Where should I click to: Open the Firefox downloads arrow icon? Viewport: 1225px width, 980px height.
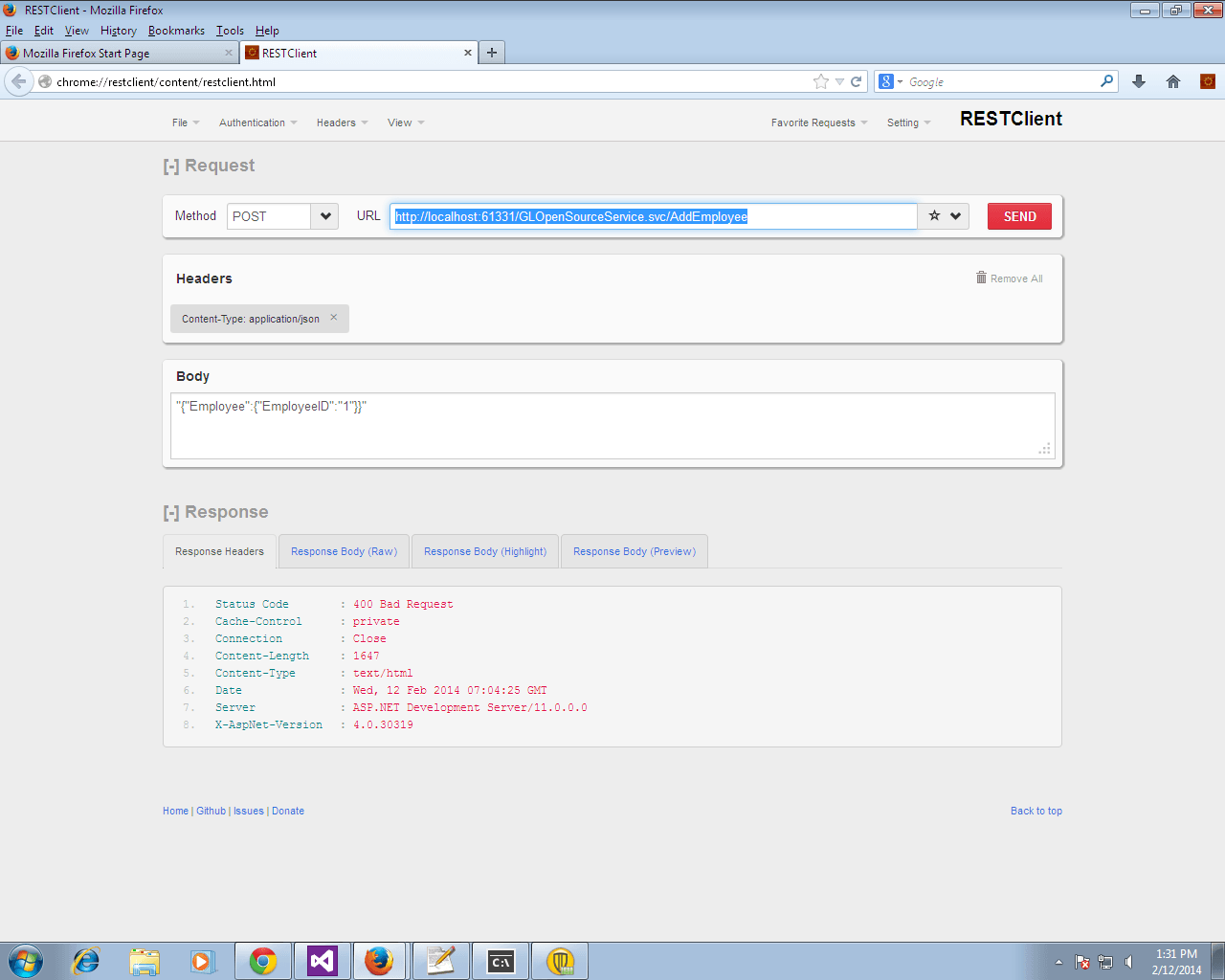(x=1139, y=81)
